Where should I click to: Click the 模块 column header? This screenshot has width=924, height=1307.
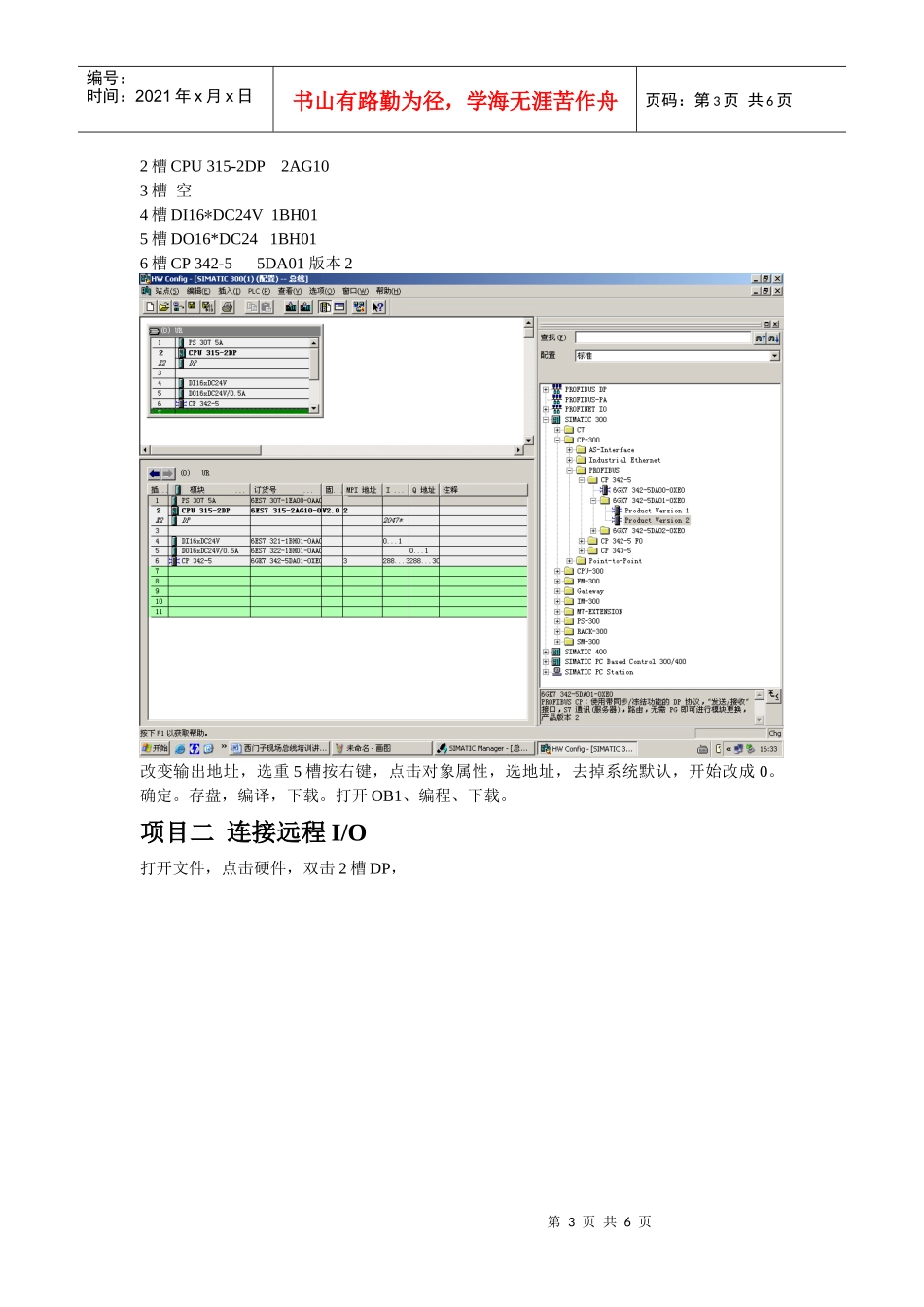click(x=211, y=490)
